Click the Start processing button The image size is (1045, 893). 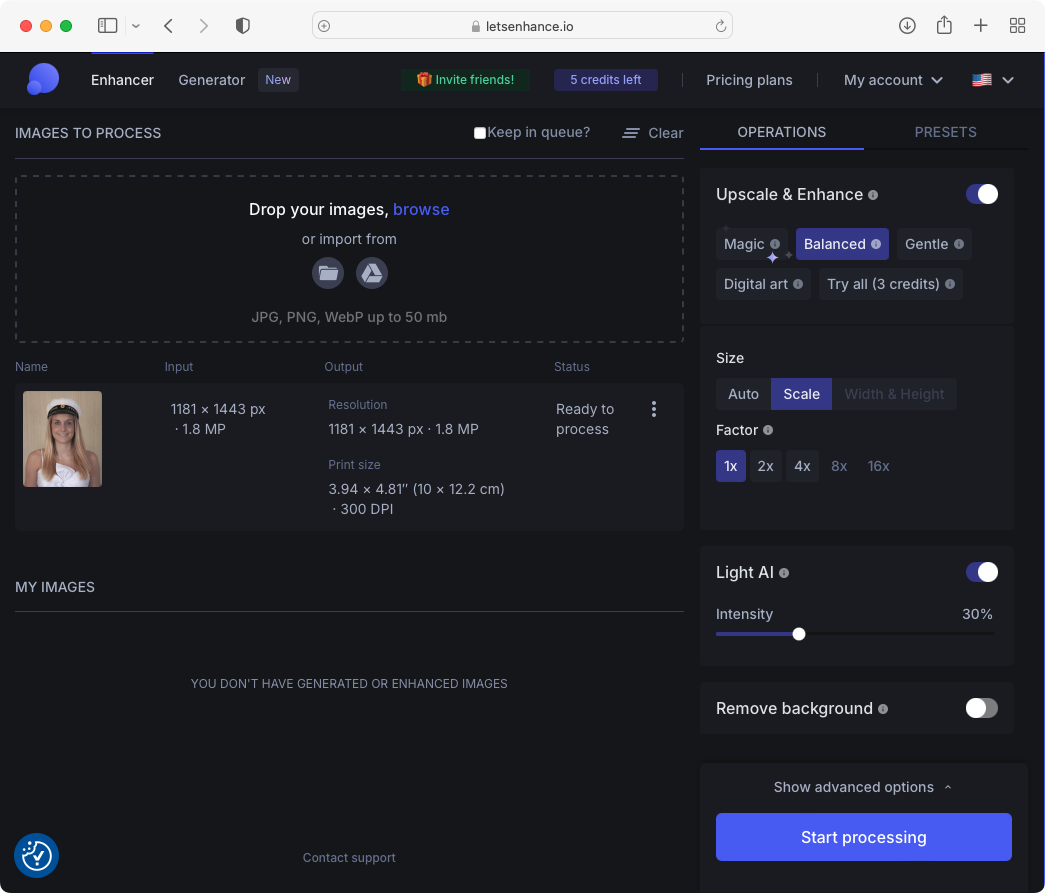click(863, 837)
